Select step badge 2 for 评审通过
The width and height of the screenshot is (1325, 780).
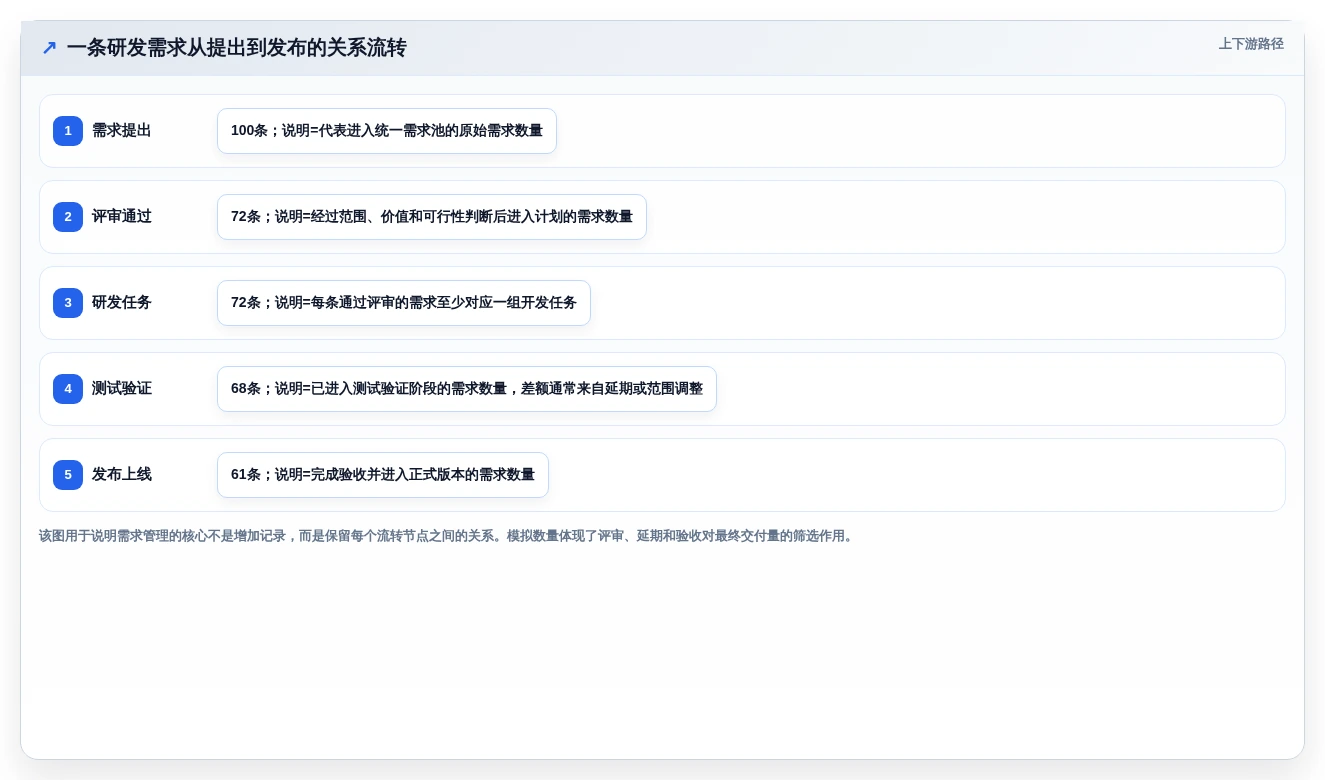[68, 217]
